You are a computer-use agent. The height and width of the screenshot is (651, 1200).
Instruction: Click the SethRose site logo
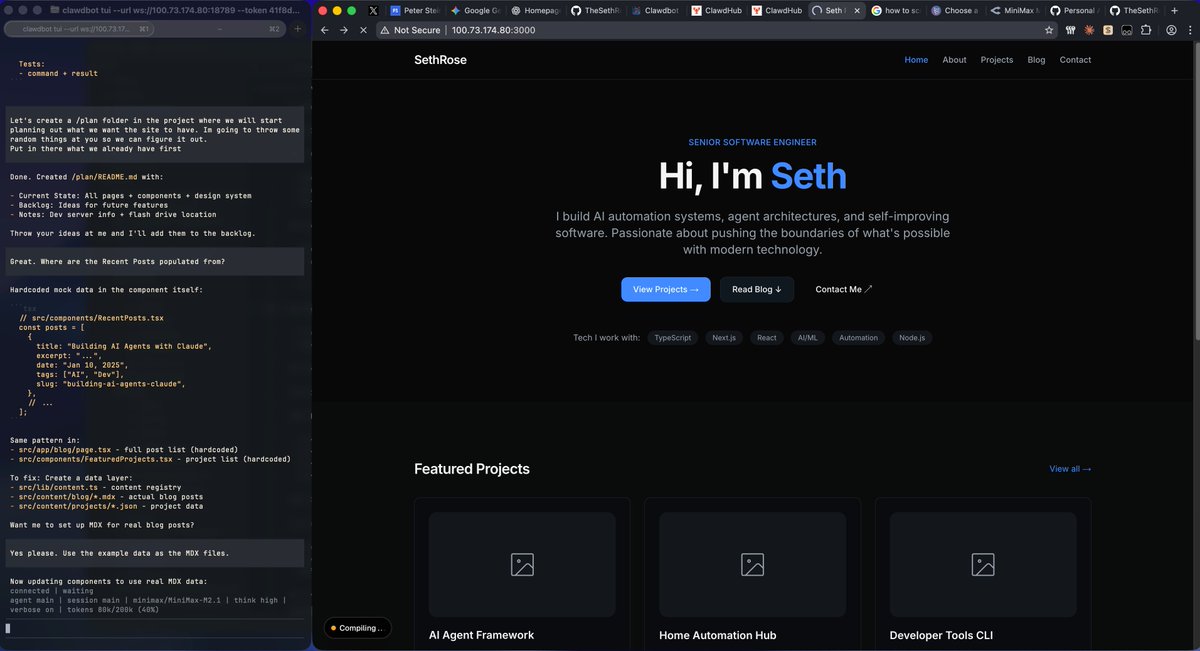click(x=440, y=60)
